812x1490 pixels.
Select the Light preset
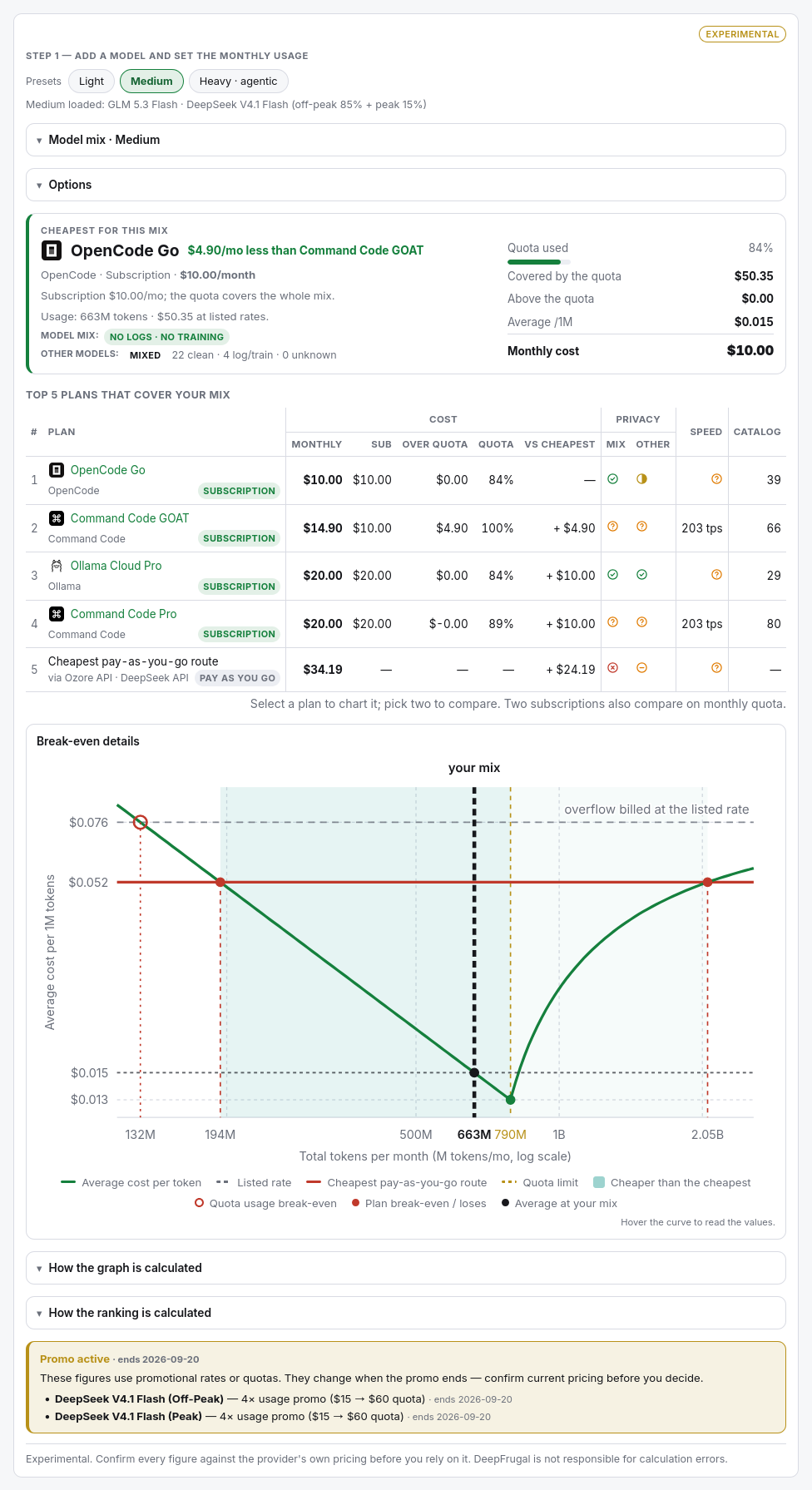point(91,81)
